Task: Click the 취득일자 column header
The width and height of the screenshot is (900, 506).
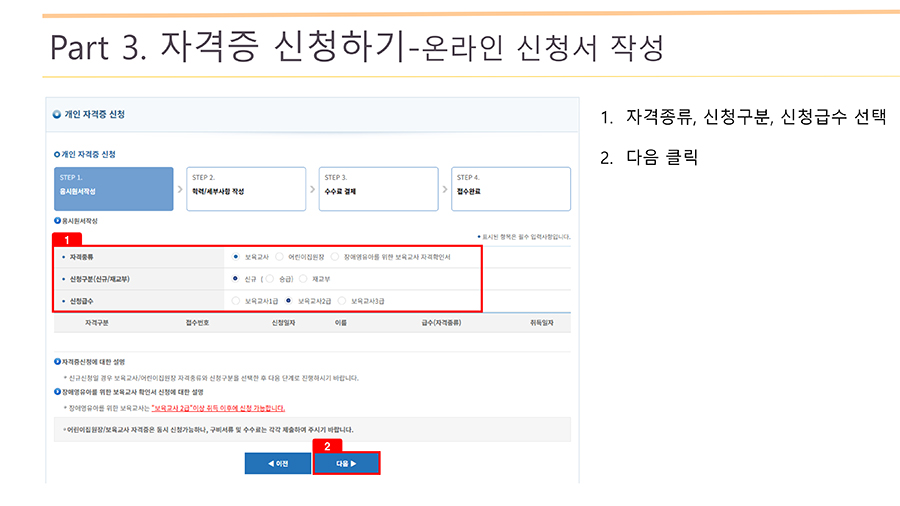Action: click(x=542, y=323)
